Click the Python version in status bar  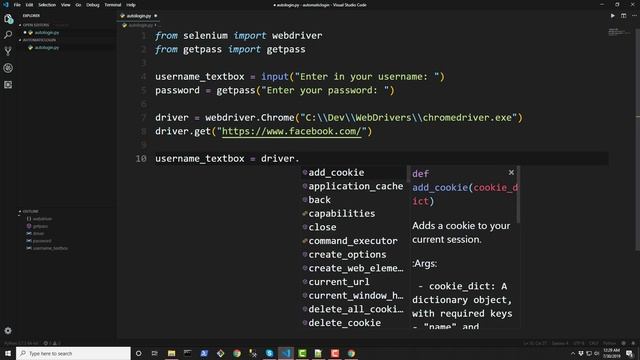[21, 343]
